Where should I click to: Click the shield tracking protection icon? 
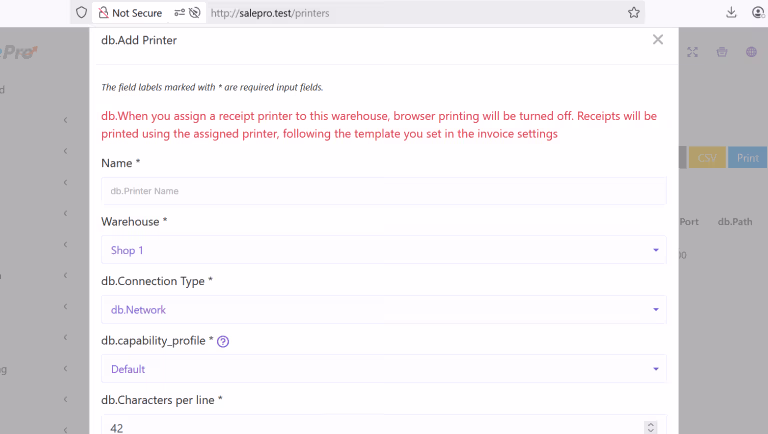(x=81, y=12)
